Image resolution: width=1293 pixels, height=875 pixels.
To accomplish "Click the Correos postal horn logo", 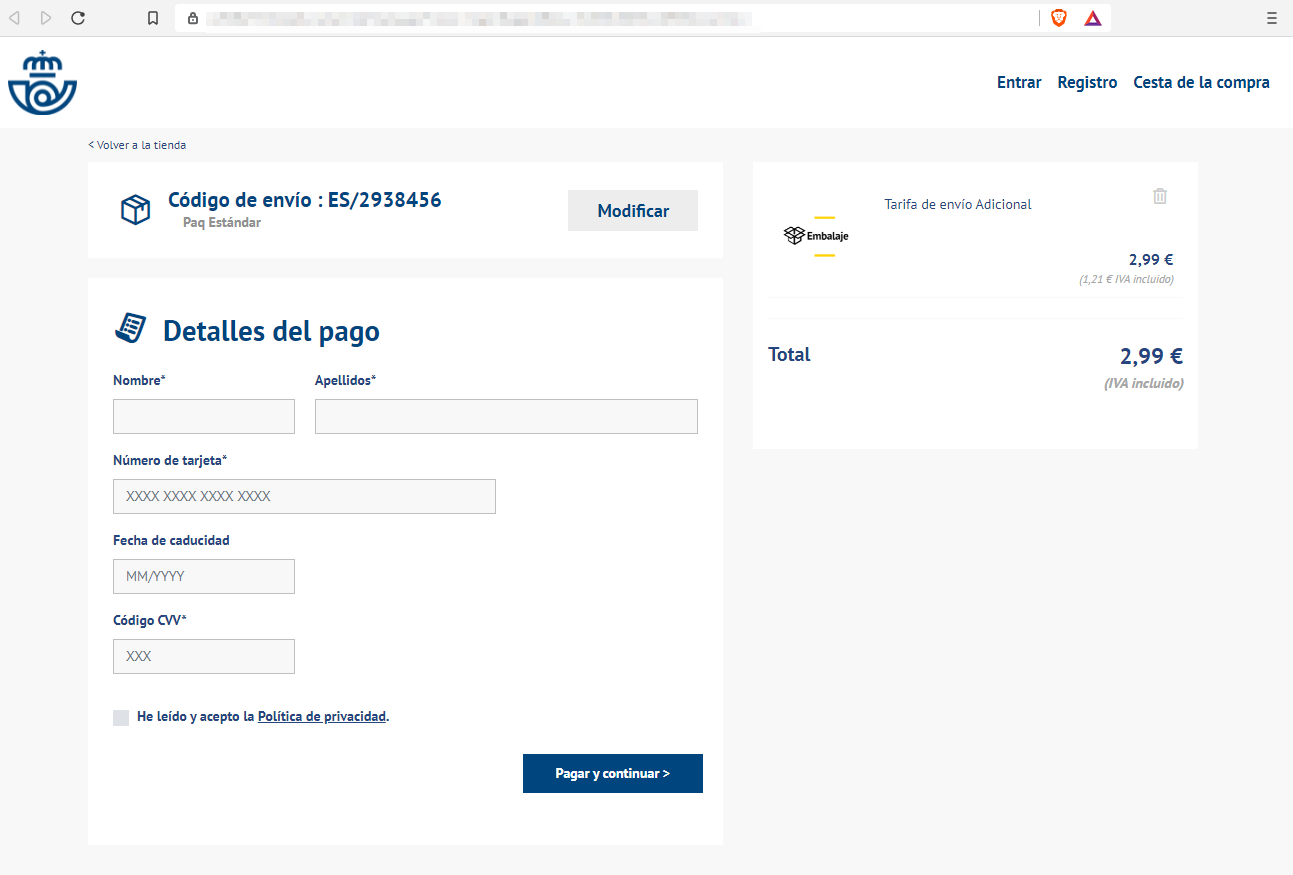I will click(43, 83).
